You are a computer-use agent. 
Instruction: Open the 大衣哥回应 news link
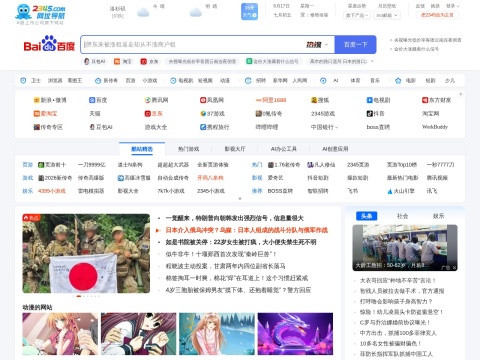coord(397,280)
